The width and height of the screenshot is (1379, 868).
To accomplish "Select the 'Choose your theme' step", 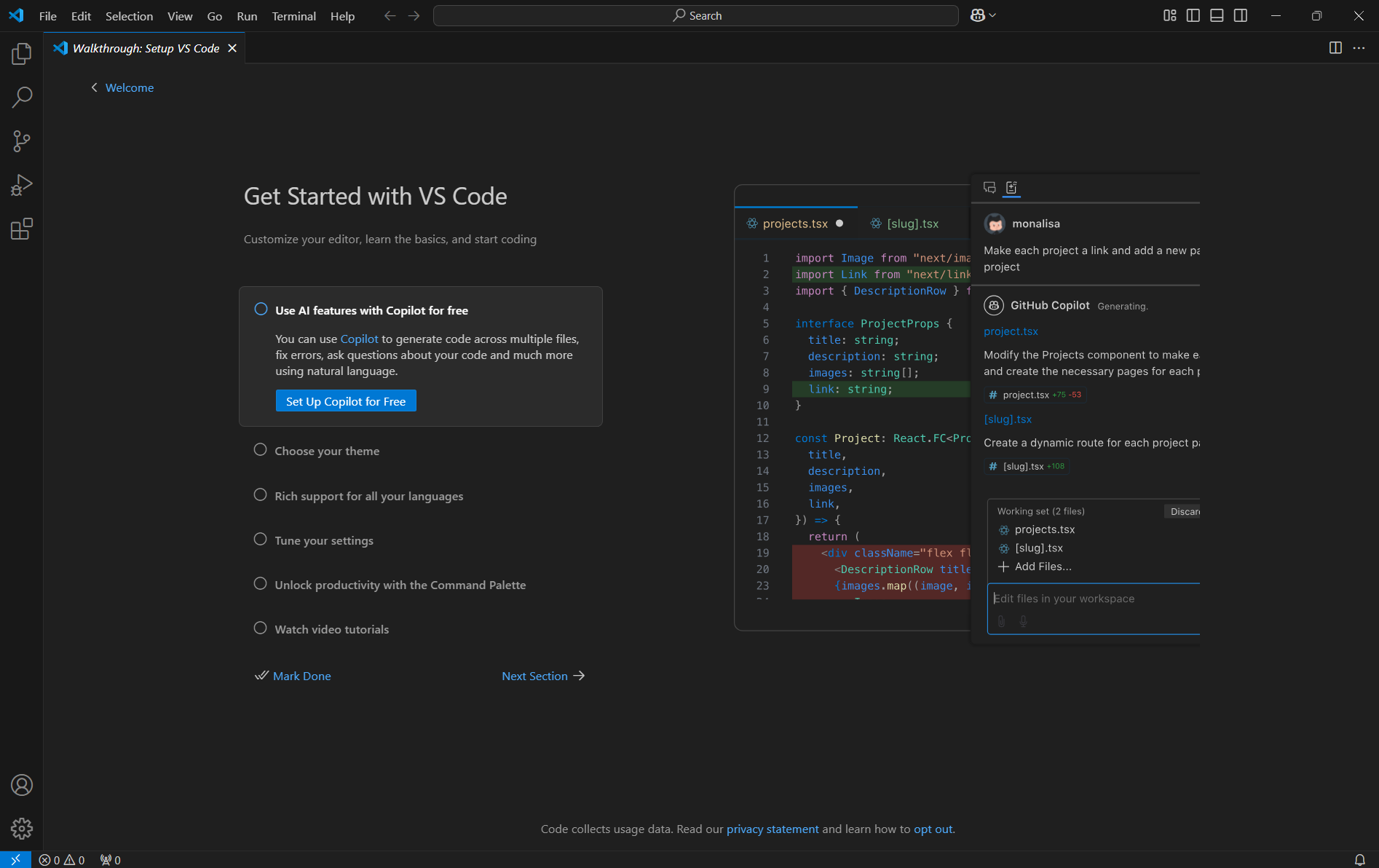I will point(327,451).
